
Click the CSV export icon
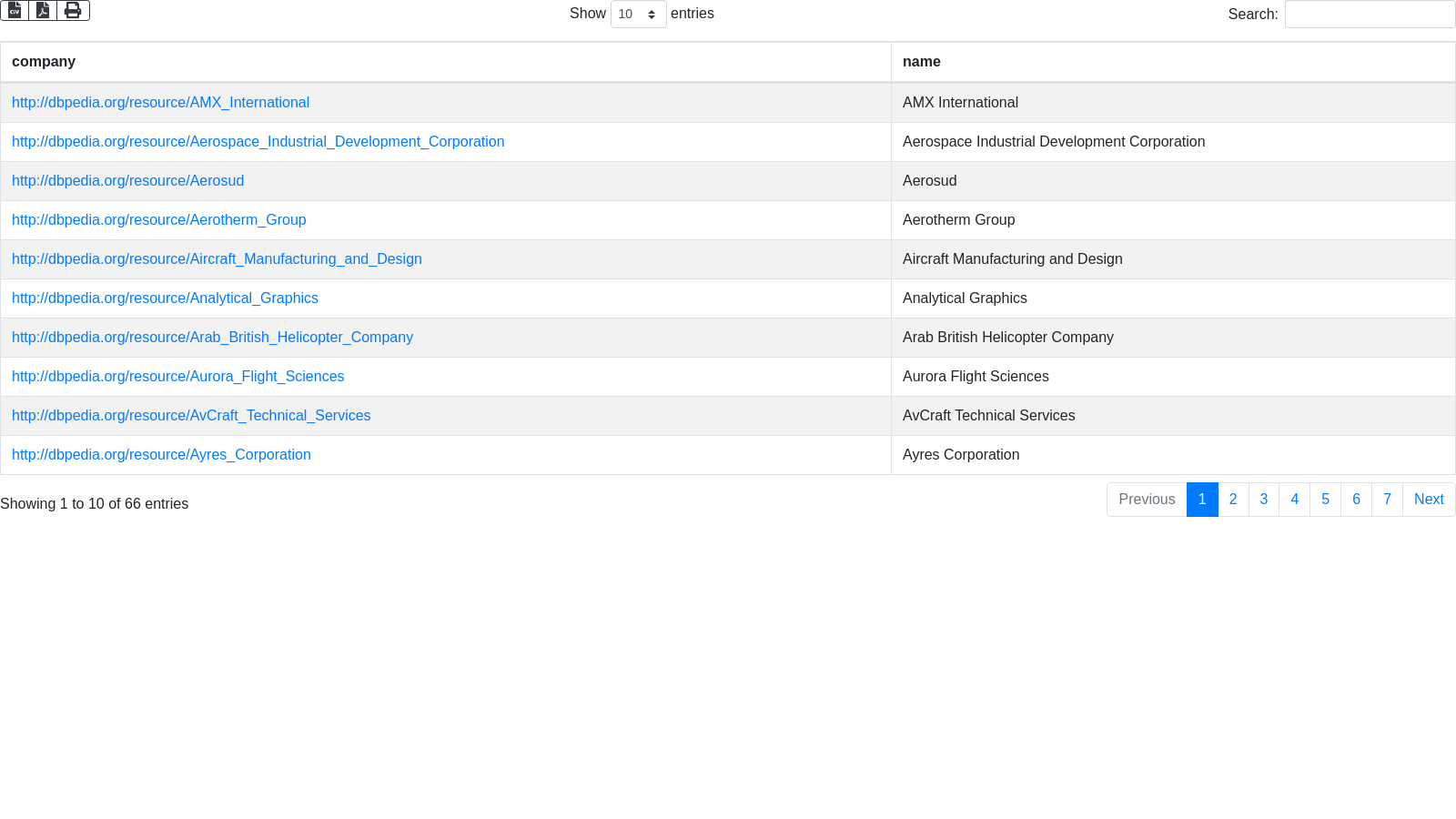(15, 10)
